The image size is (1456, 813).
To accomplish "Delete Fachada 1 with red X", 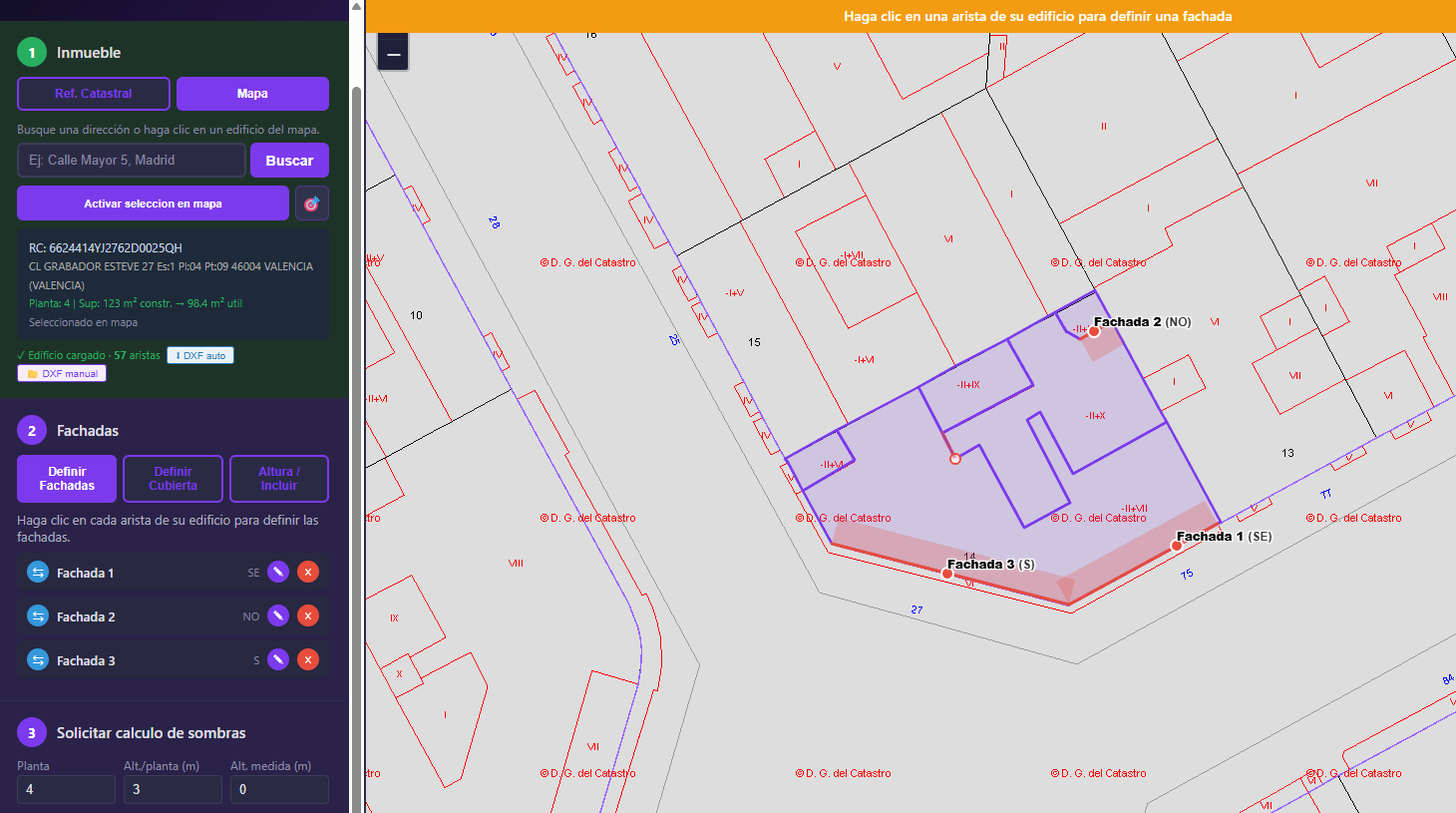I will point(308,573).
